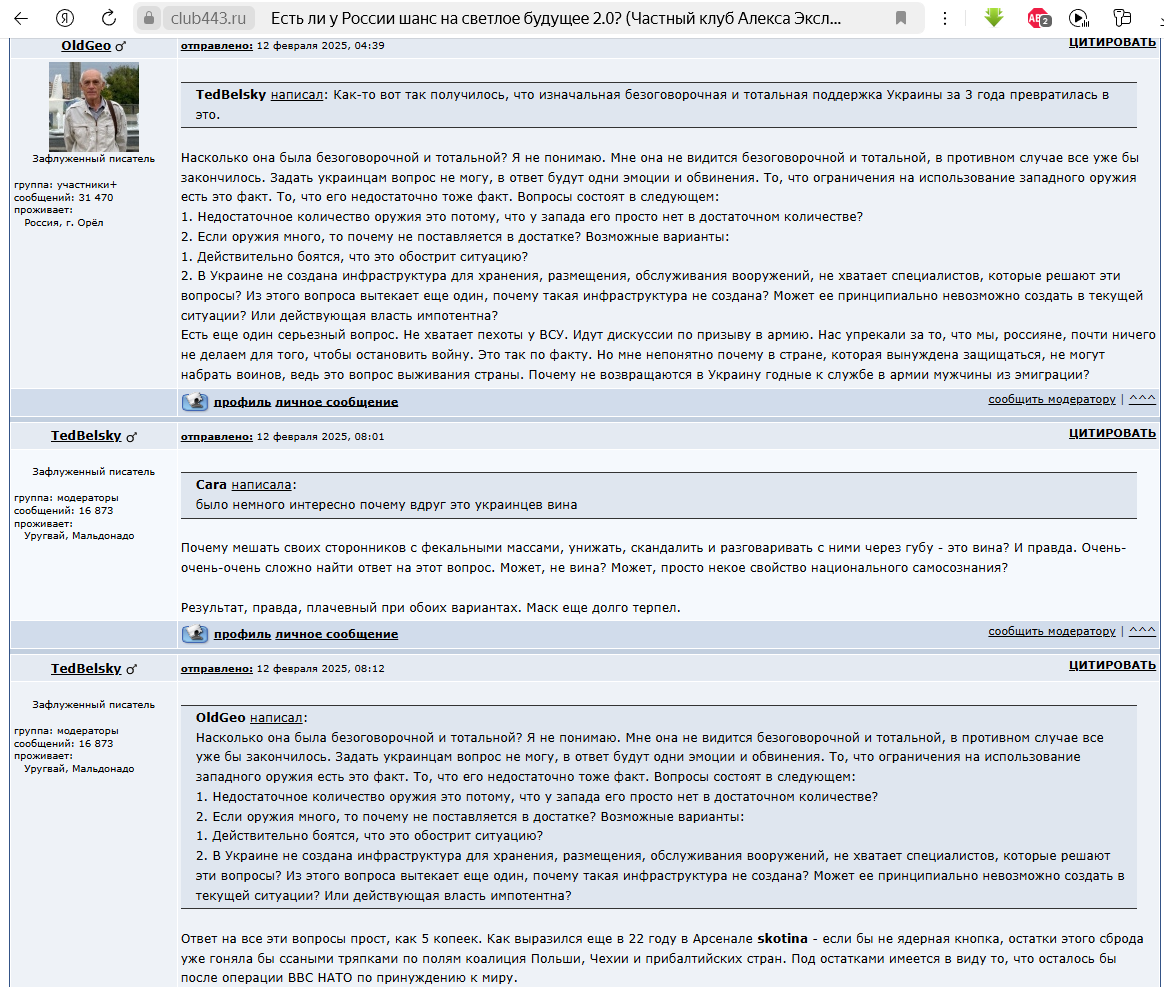The width and height of the screenshot is (1164, 987).
Task: Open the AdBlock extension icon
Action: (1038, 18)
